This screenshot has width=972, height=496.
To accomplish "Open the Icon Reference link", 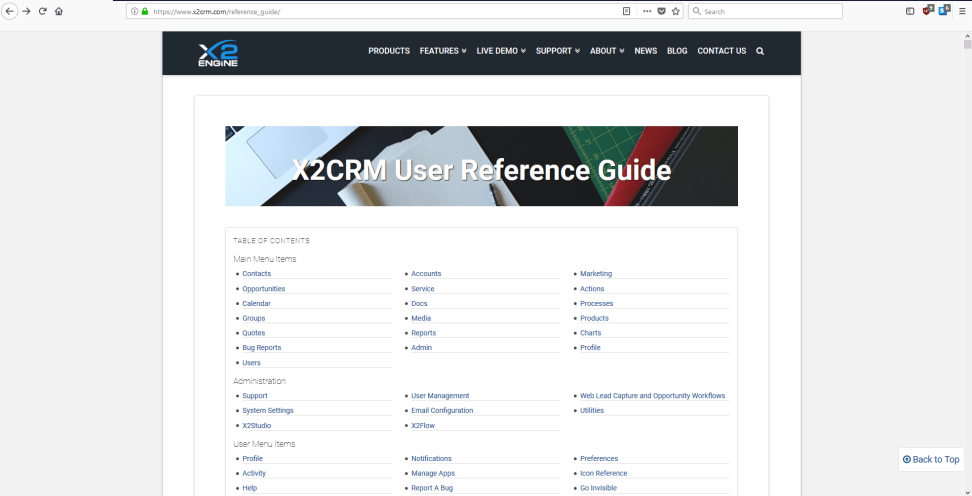I will tap(604, 474).
